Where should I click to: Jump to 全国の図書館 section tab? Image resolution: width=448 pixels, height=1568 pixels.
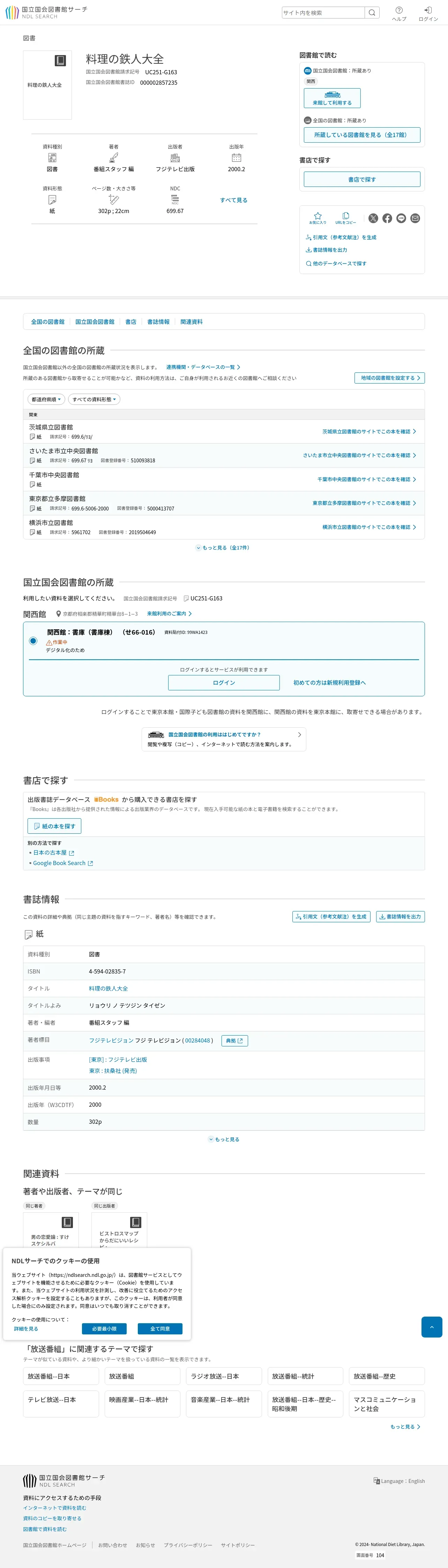47,321
